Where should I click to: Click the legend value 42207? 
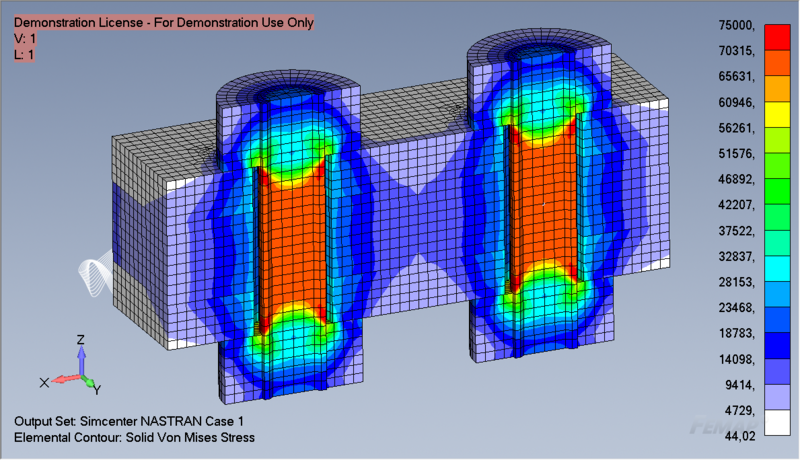point(736,205)
